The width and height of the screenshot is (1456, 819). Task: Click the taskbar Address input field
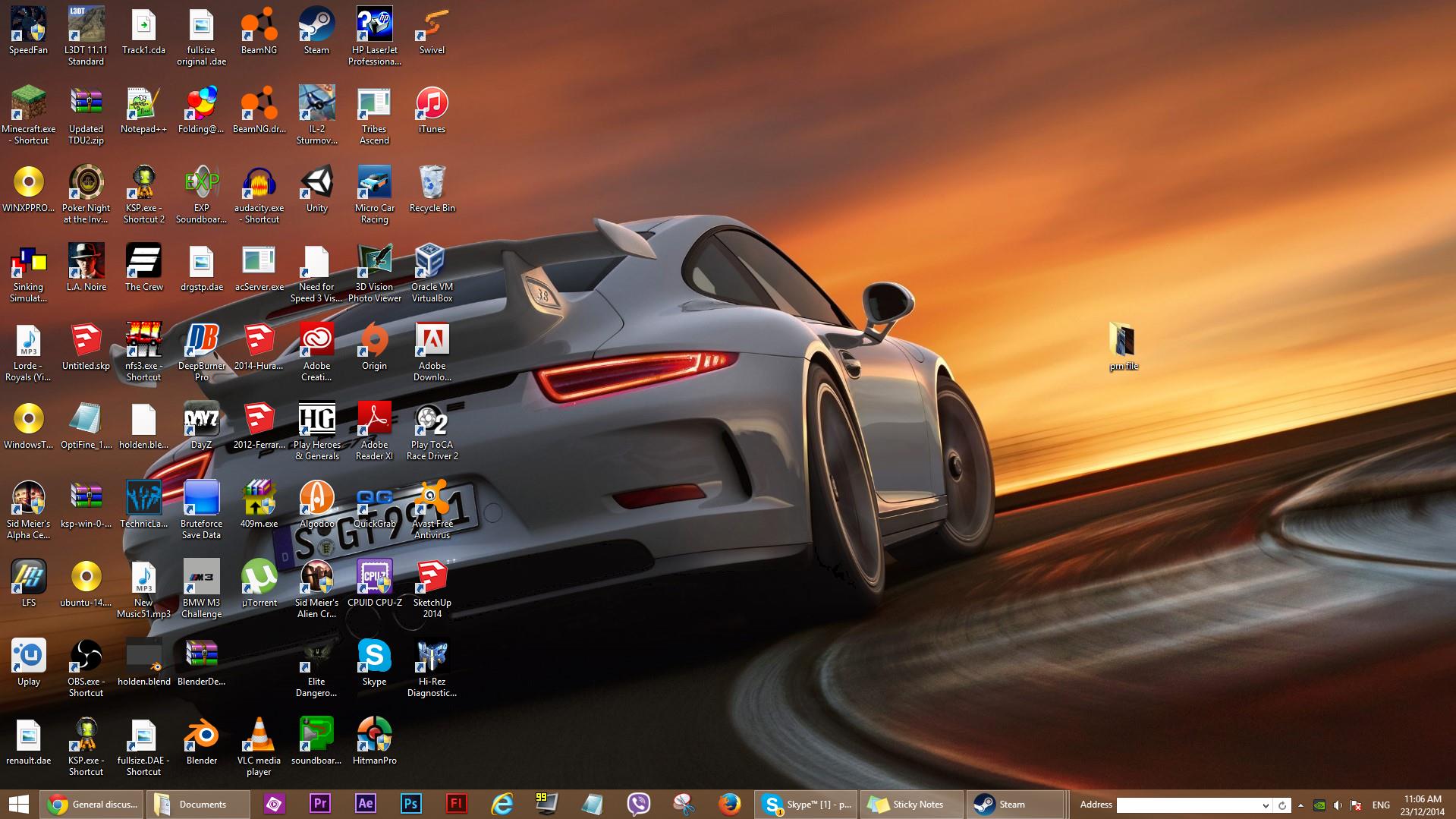[1187, 805]
